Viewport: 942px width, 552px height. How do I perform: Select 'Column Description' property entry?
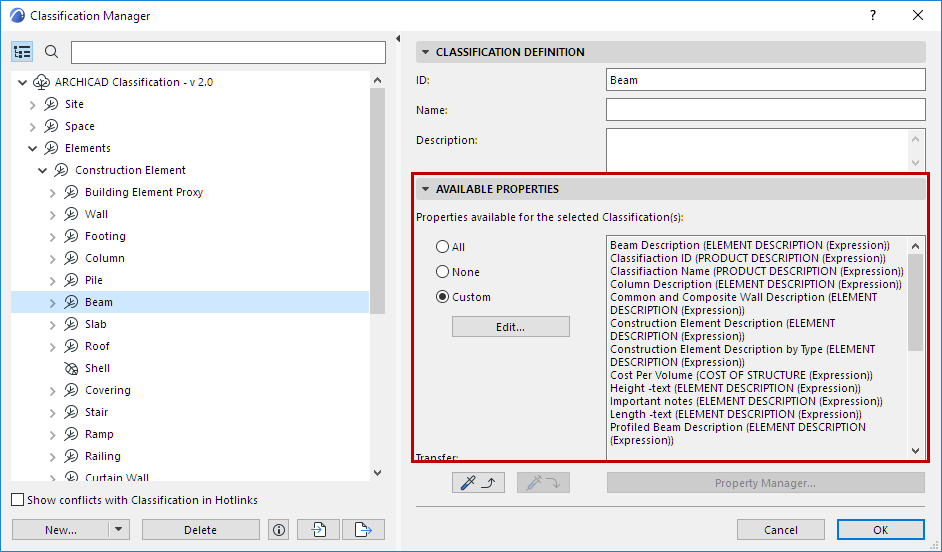pyautogui.click(x=756, y=284)
